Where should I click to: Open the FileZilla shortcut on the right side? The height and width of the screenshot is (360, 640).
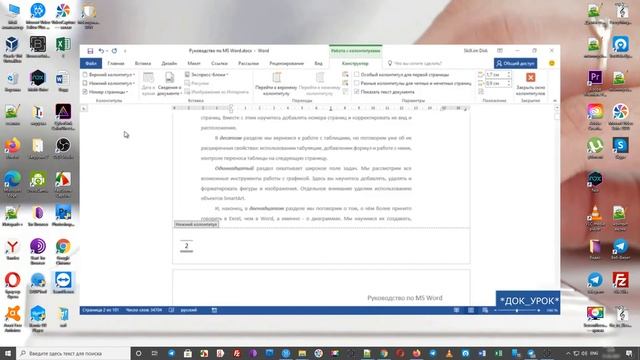[x=620, y=283]
